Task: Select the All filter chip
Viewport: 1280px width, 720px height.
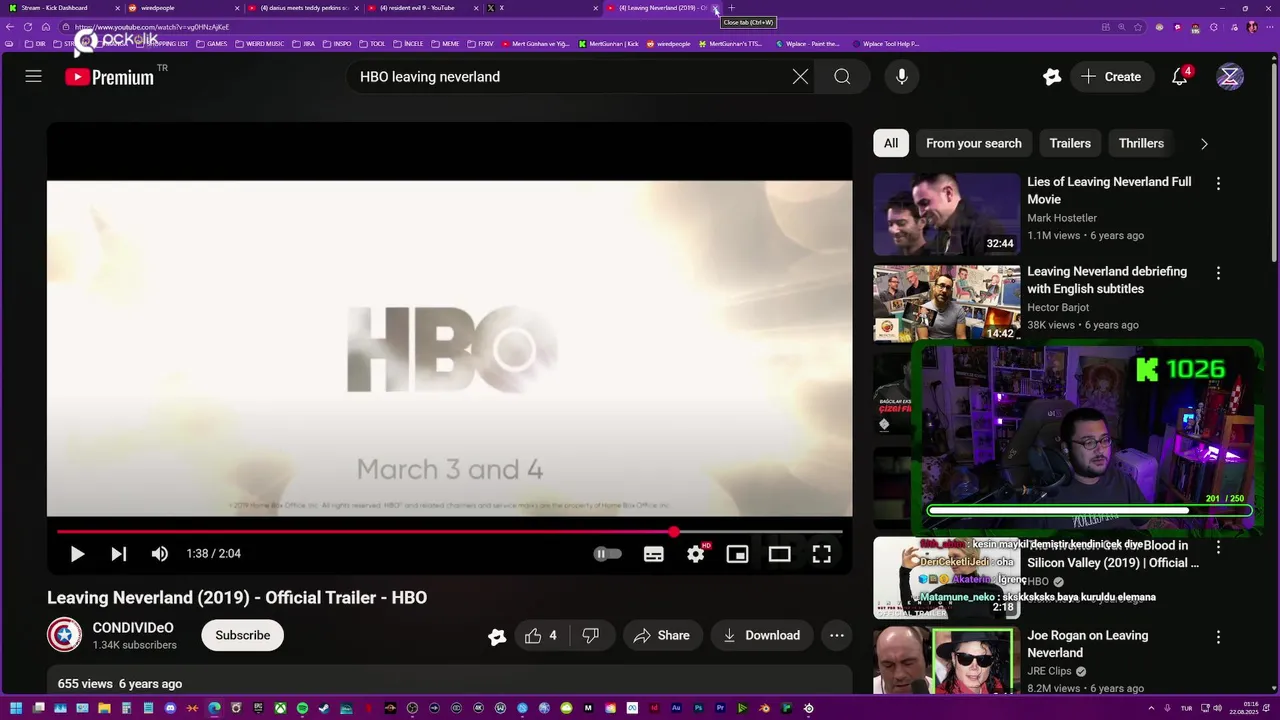Action: 890,143
